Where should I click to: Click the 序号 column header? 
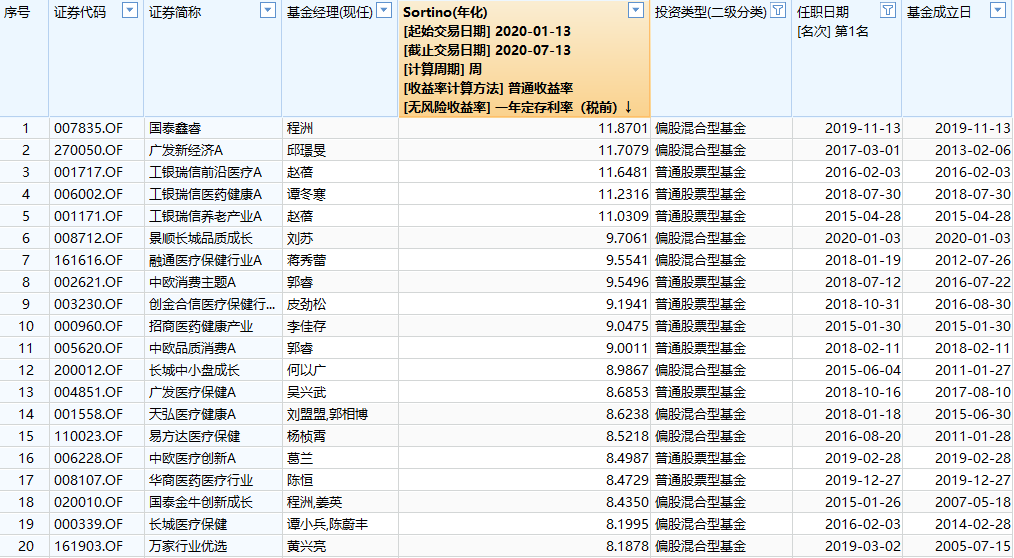coord(17,12)
